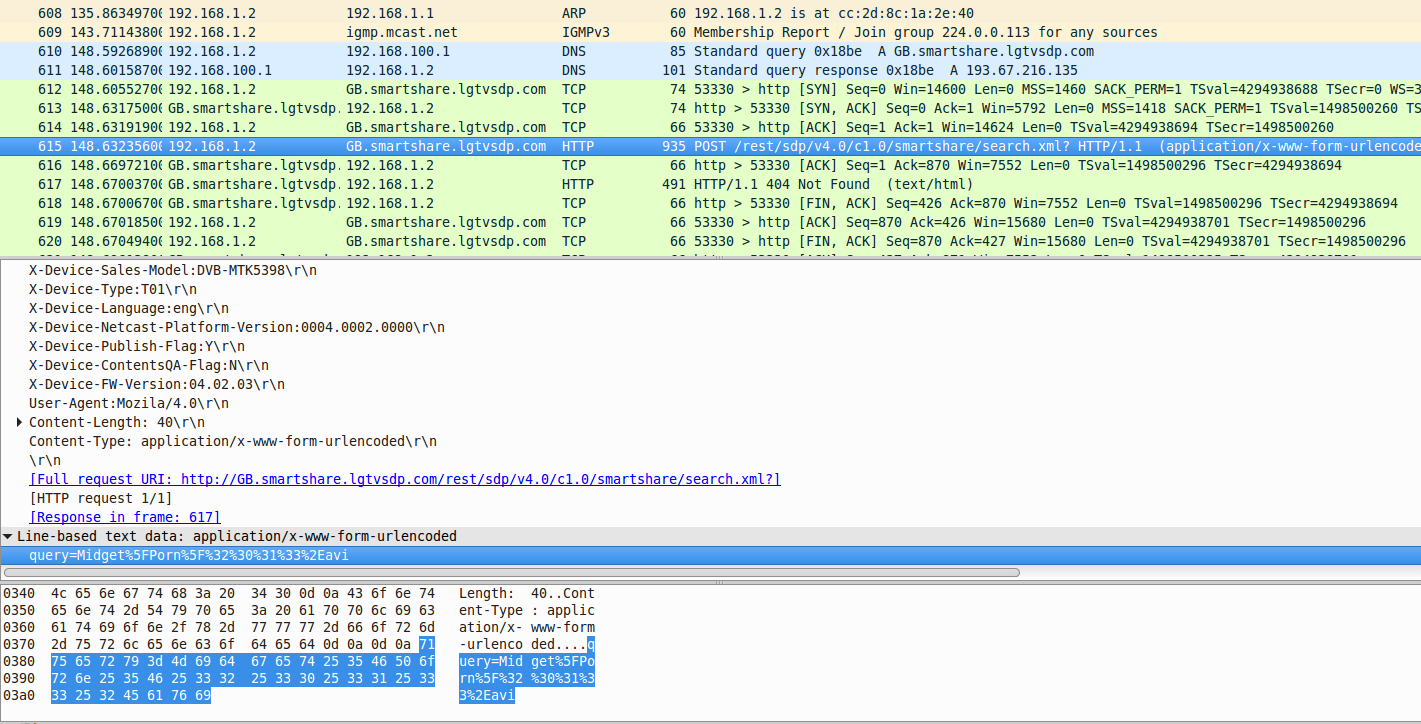Collapse the Line-based text data section
The height and width of the screenshot is (724, 1421).
click(x=8, y=536)
